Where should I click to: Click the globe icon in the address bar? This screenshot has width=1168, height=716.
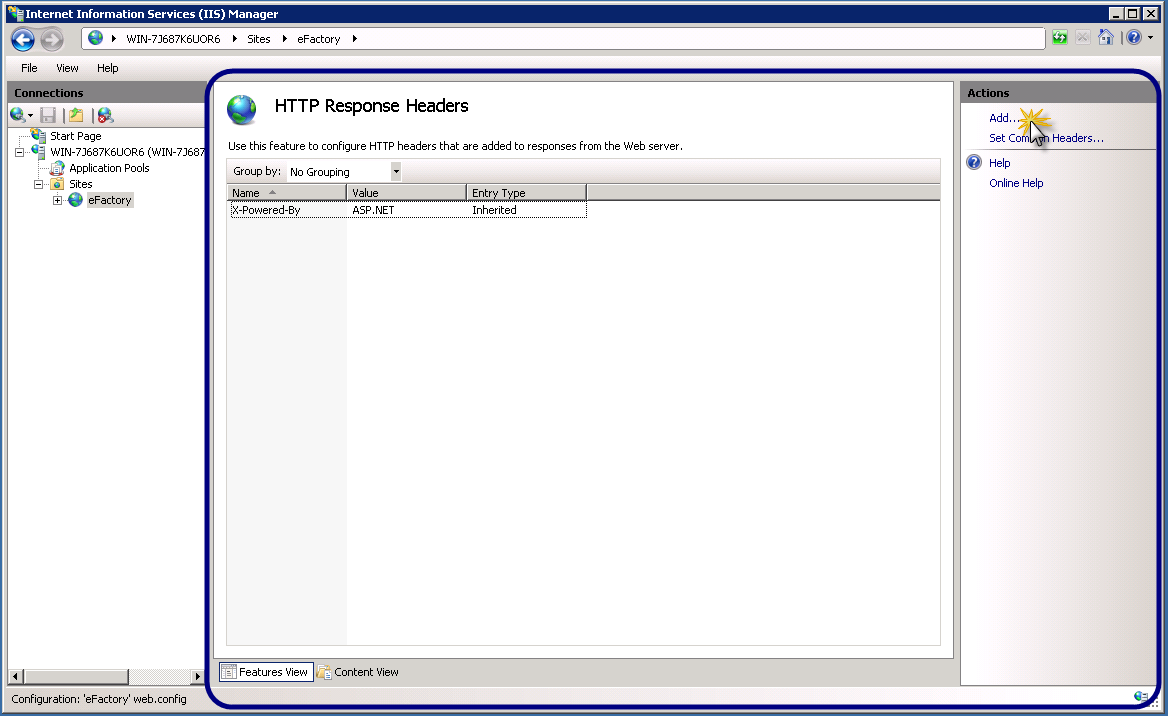tap(95, 38)
